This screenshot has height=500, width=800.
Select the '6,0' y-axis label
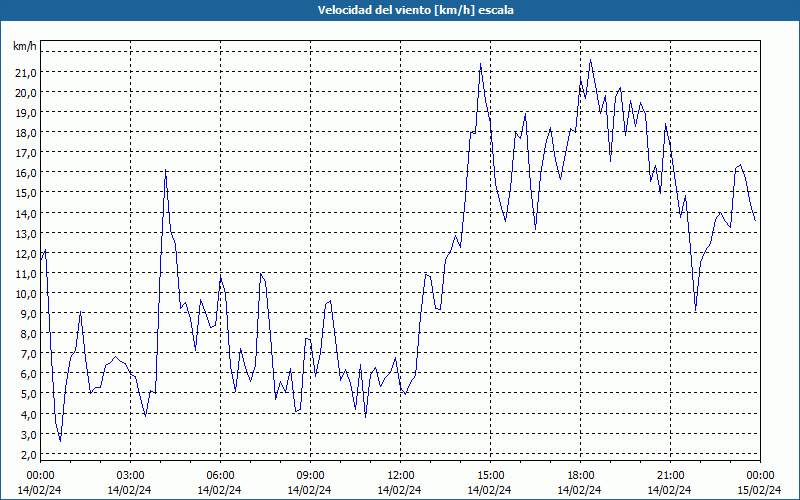click(x=28, y=374)
